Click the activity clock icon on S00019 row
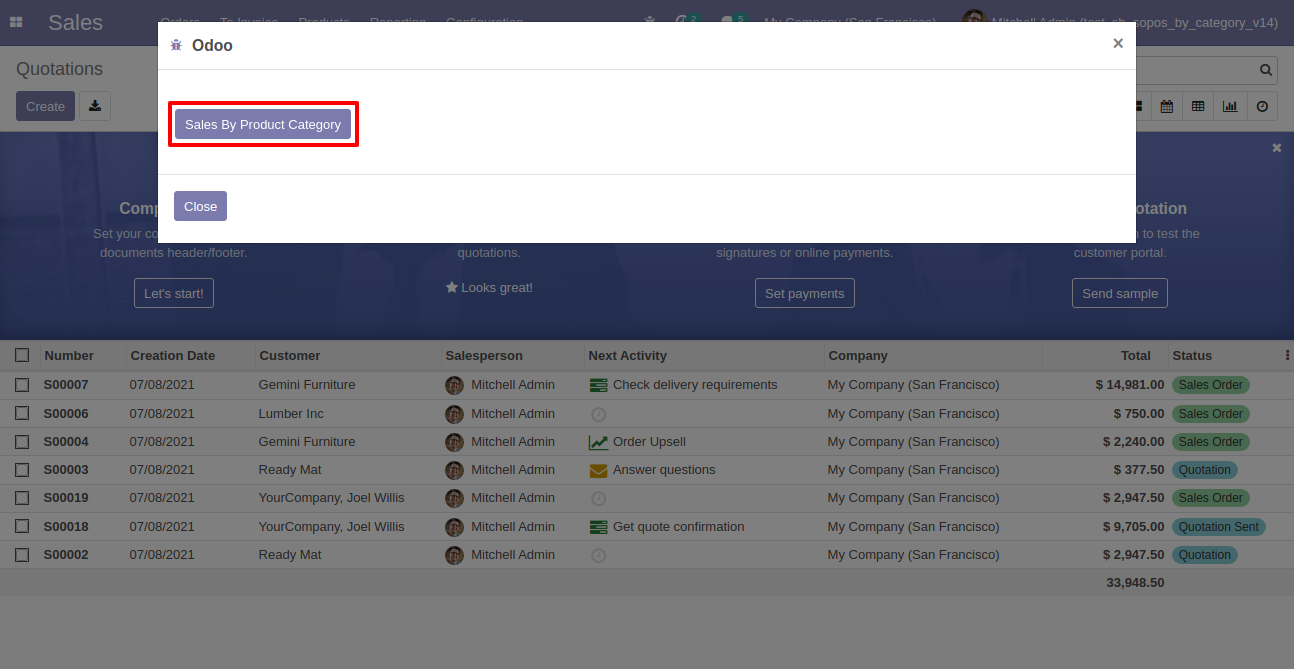 pyautogui.click(x=598, y=498)
